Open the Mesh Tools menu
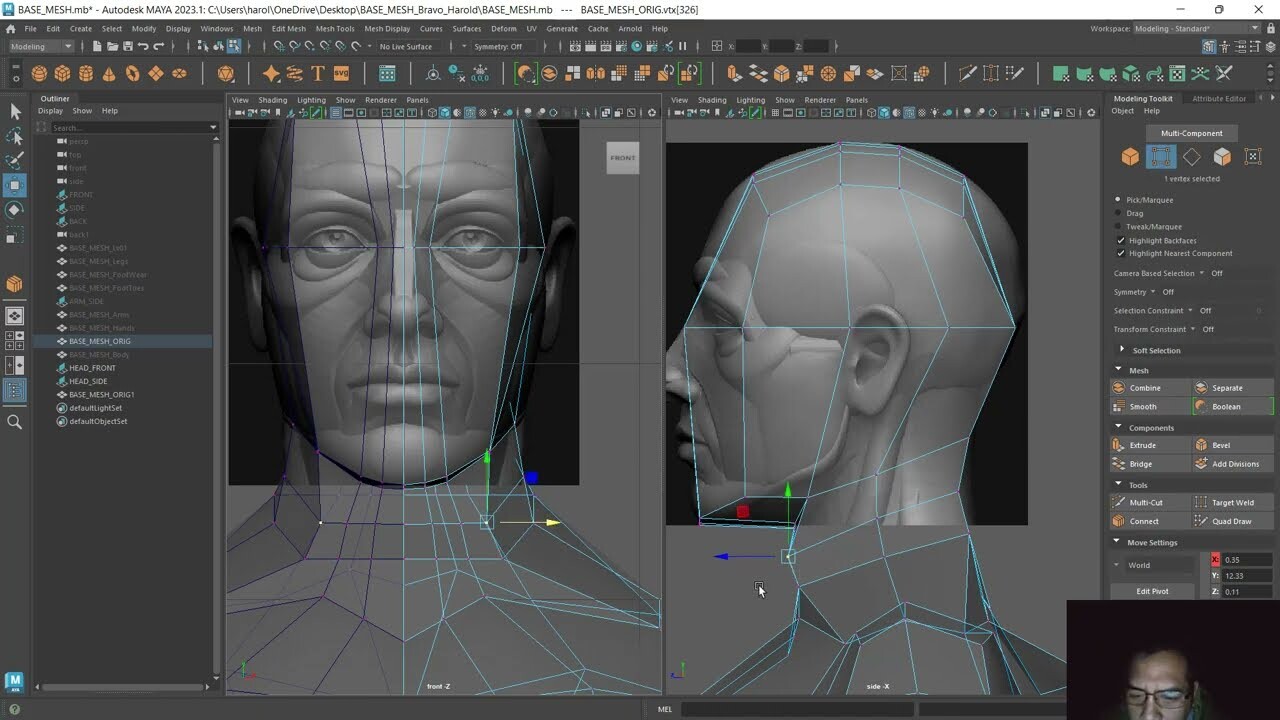 tap(335, 29)
